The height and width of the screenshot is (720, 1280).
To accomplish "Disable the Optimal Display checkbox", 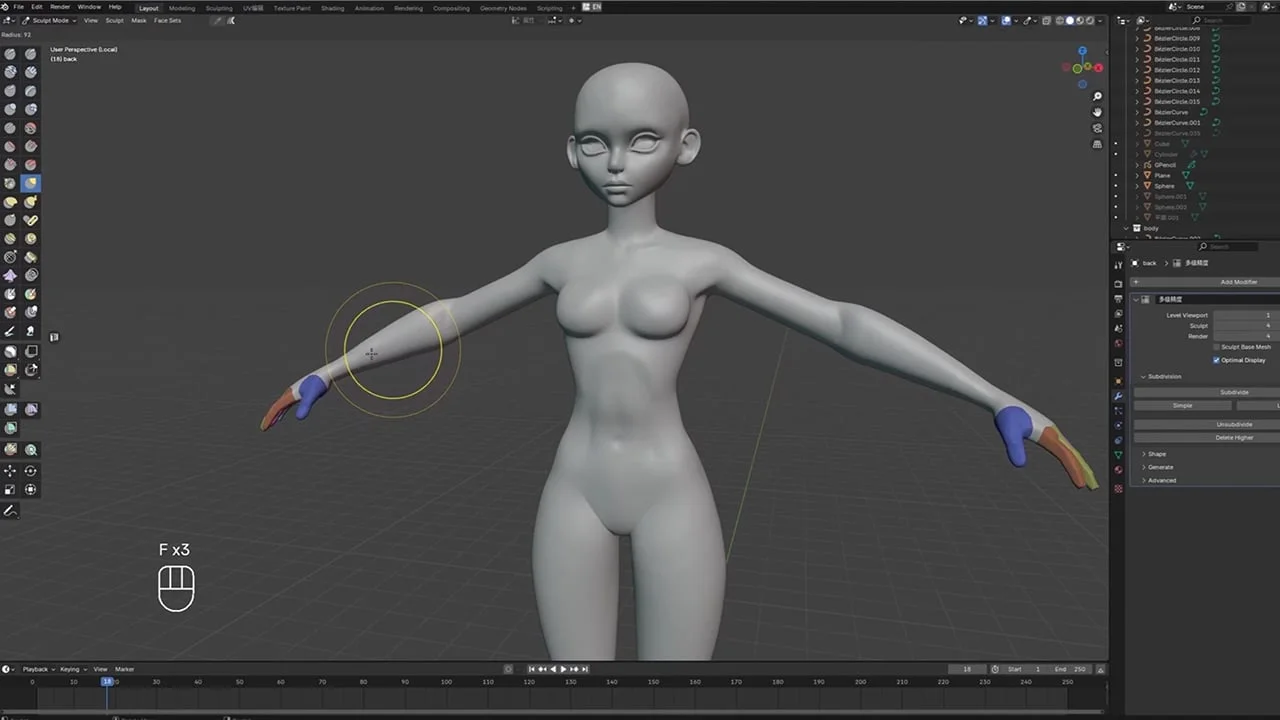I will click(x=1217, y=360).
